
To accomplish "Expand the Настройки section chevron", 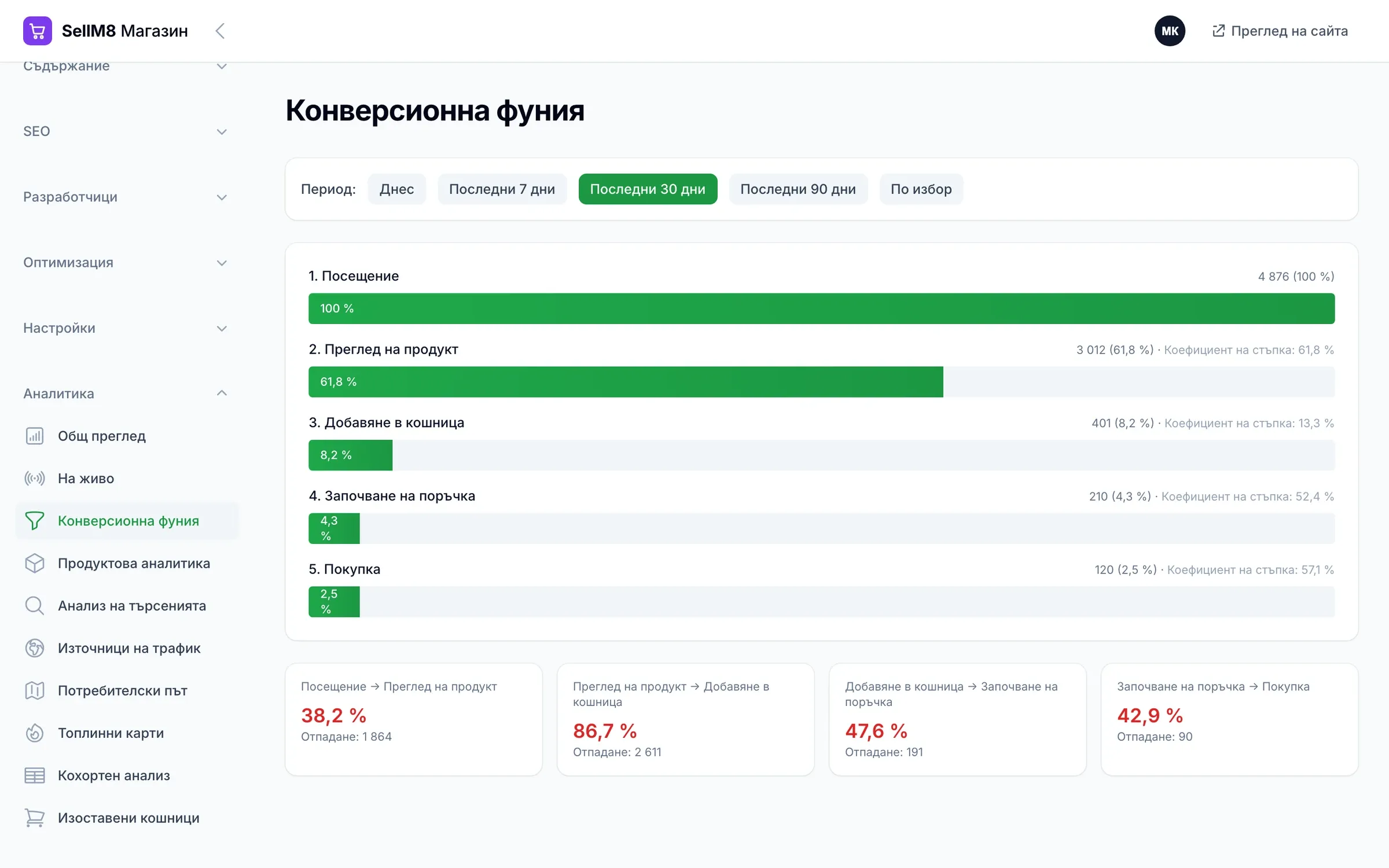I will point(222,328).
